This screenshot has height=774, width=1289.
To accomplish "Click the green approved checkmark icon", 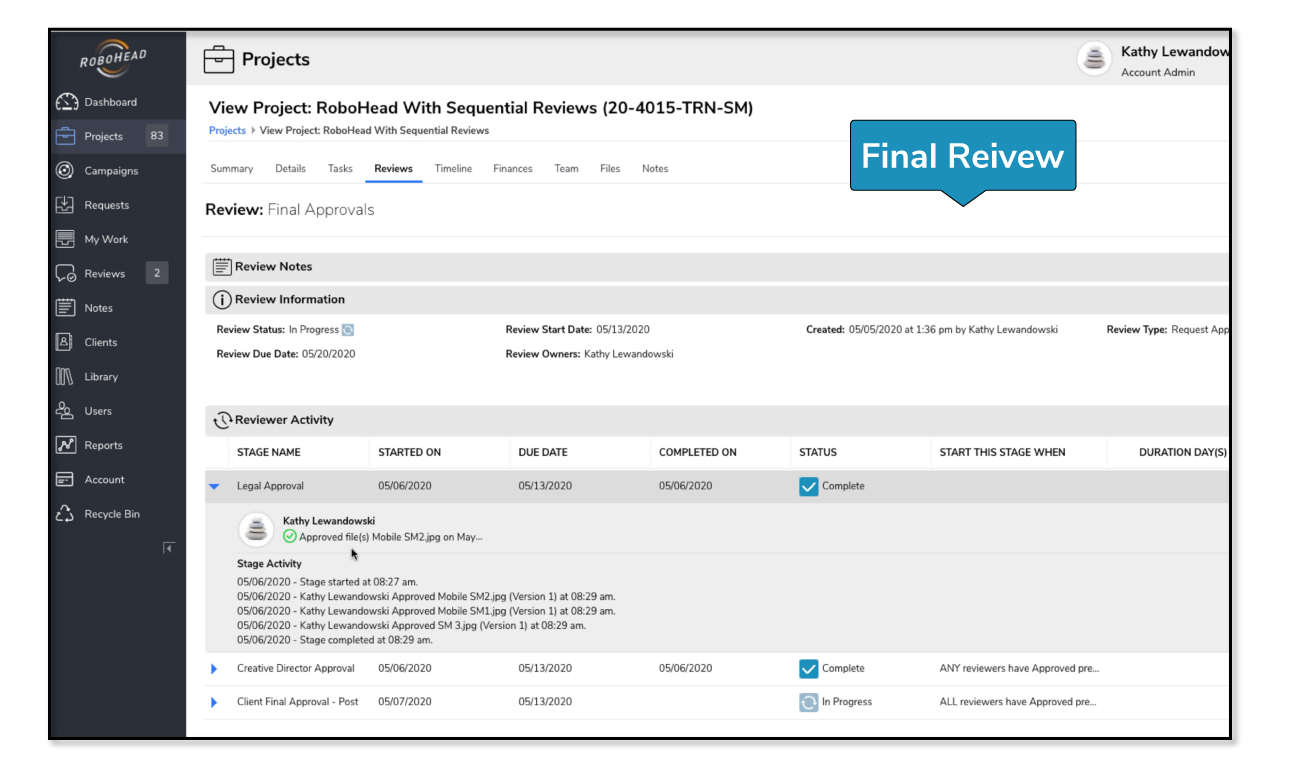I will click(290, 537).
